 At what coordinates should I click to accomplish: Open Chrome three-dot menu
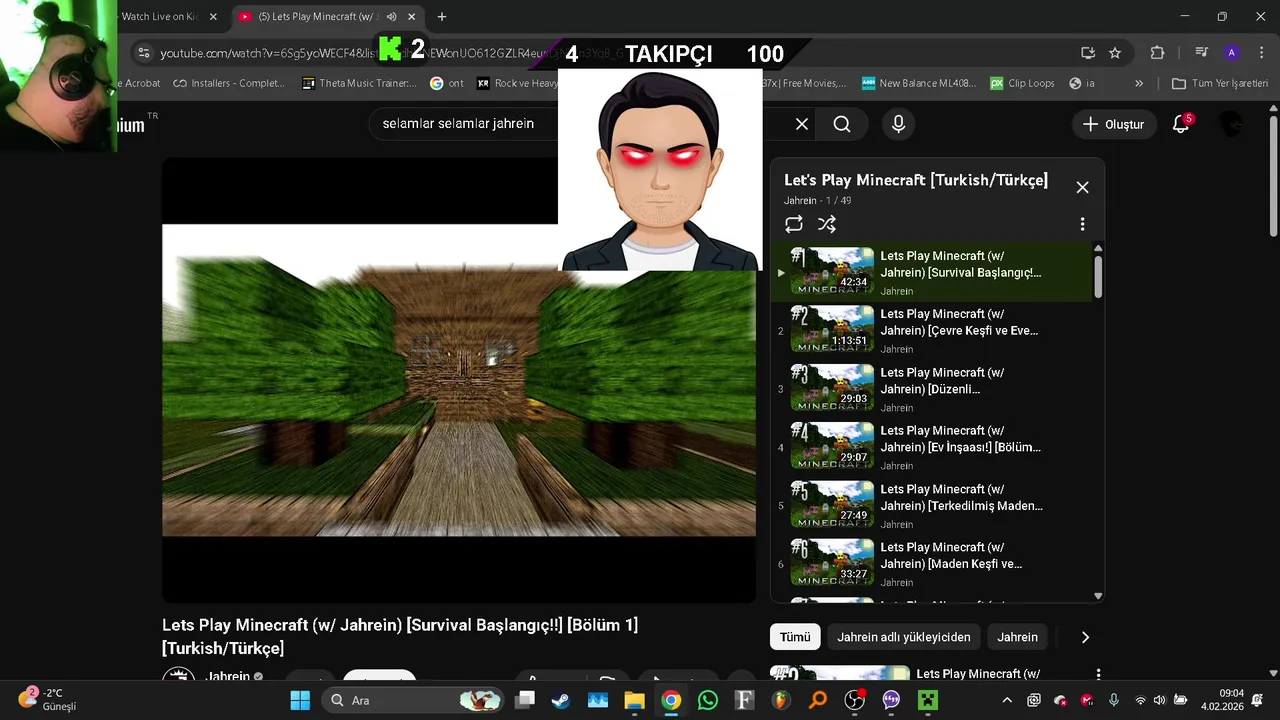click(x=1261, y=53)
